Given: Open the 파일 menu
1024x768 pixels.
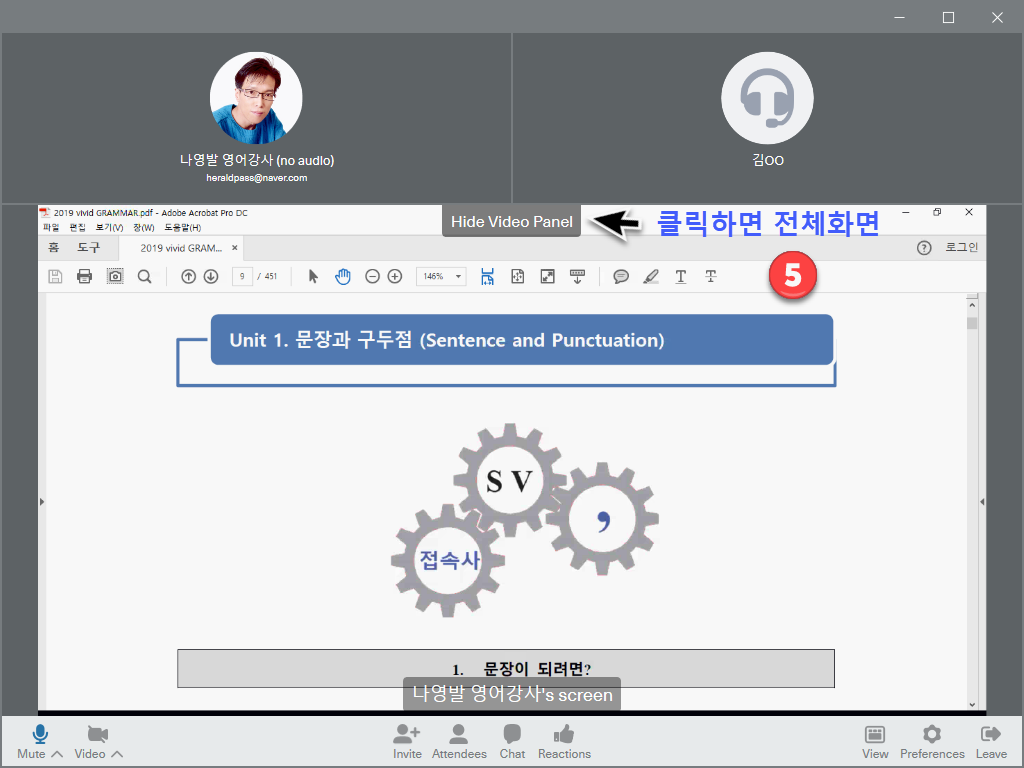Looking at the screenshot, I should coord(51,228).
